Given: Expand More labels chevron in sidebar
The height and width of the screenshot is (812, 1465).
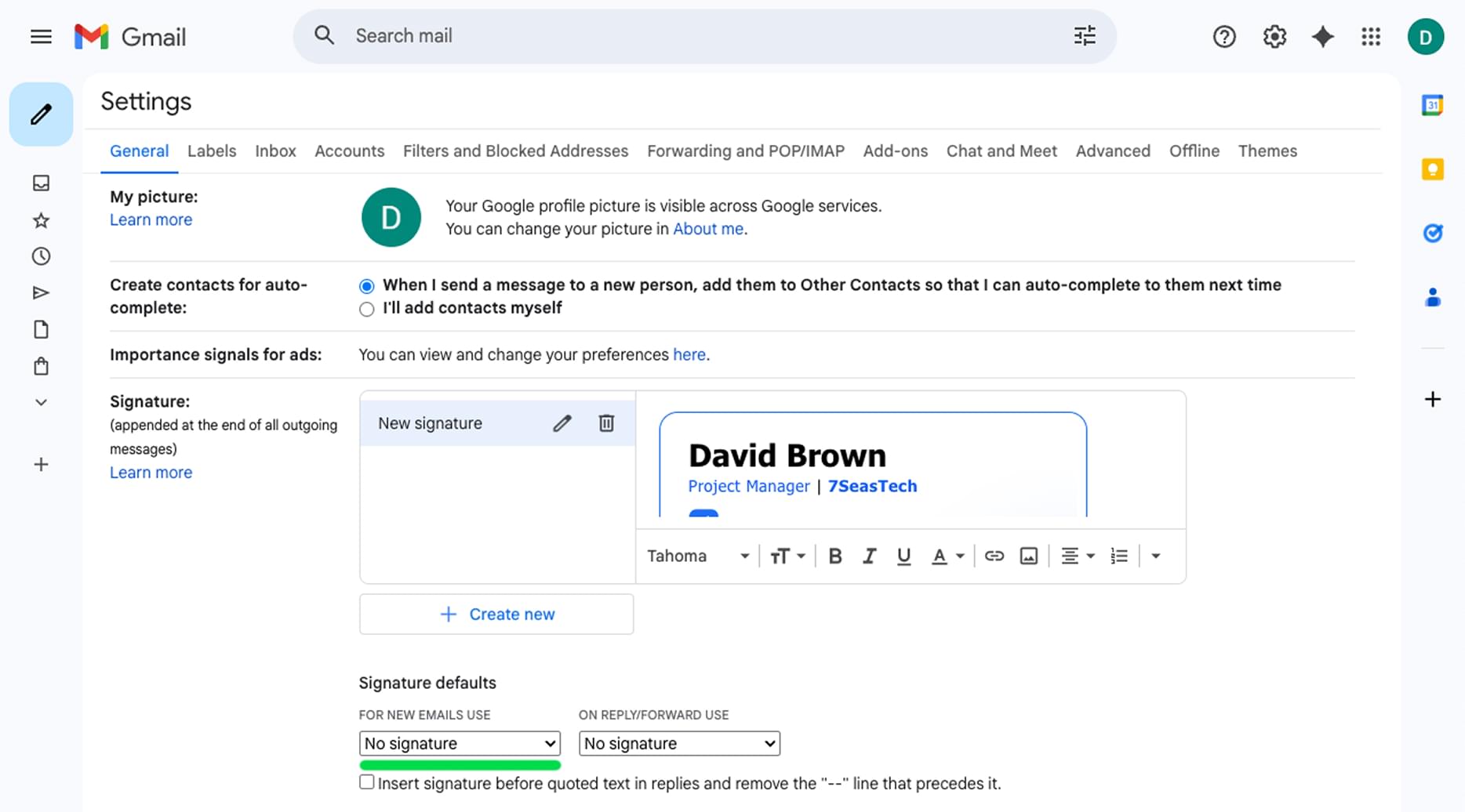Looking at the screenshot, I should pos(41,402).
